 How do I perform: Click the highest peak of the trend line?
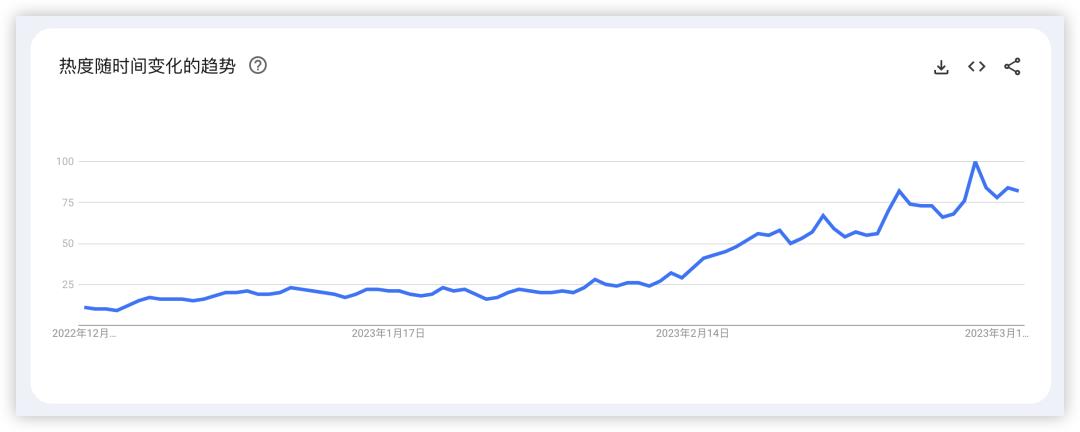coord(975,162)
